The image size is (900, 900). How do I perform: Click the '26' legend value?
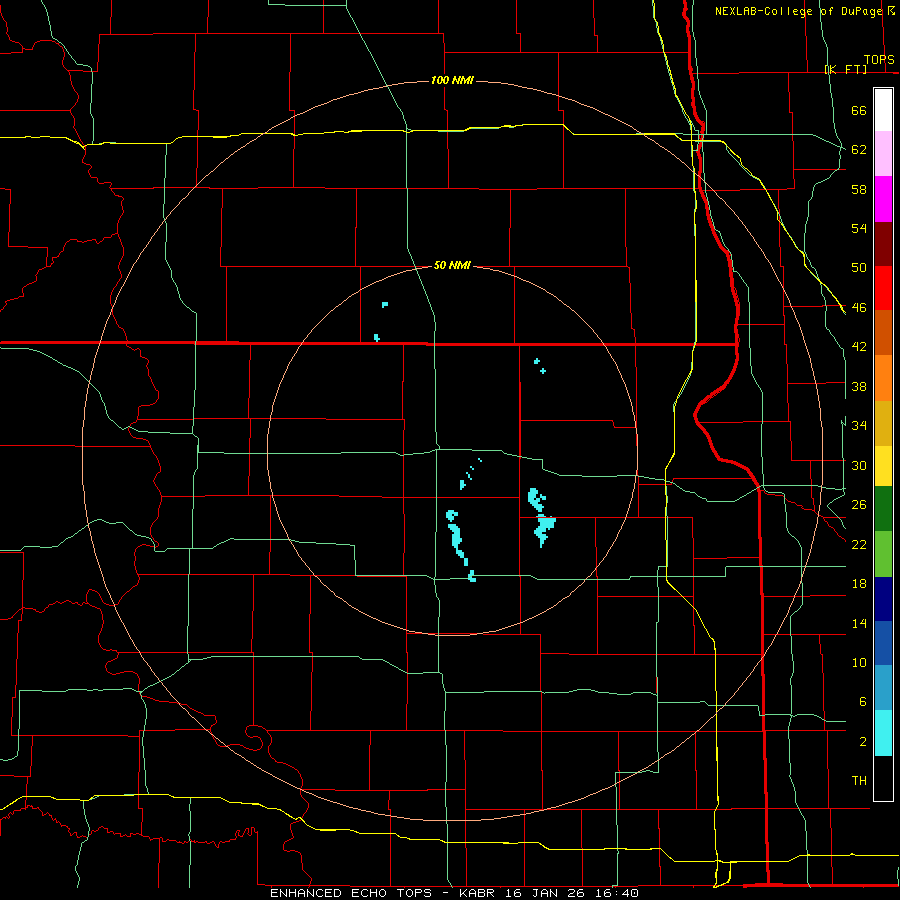point(859,505)
